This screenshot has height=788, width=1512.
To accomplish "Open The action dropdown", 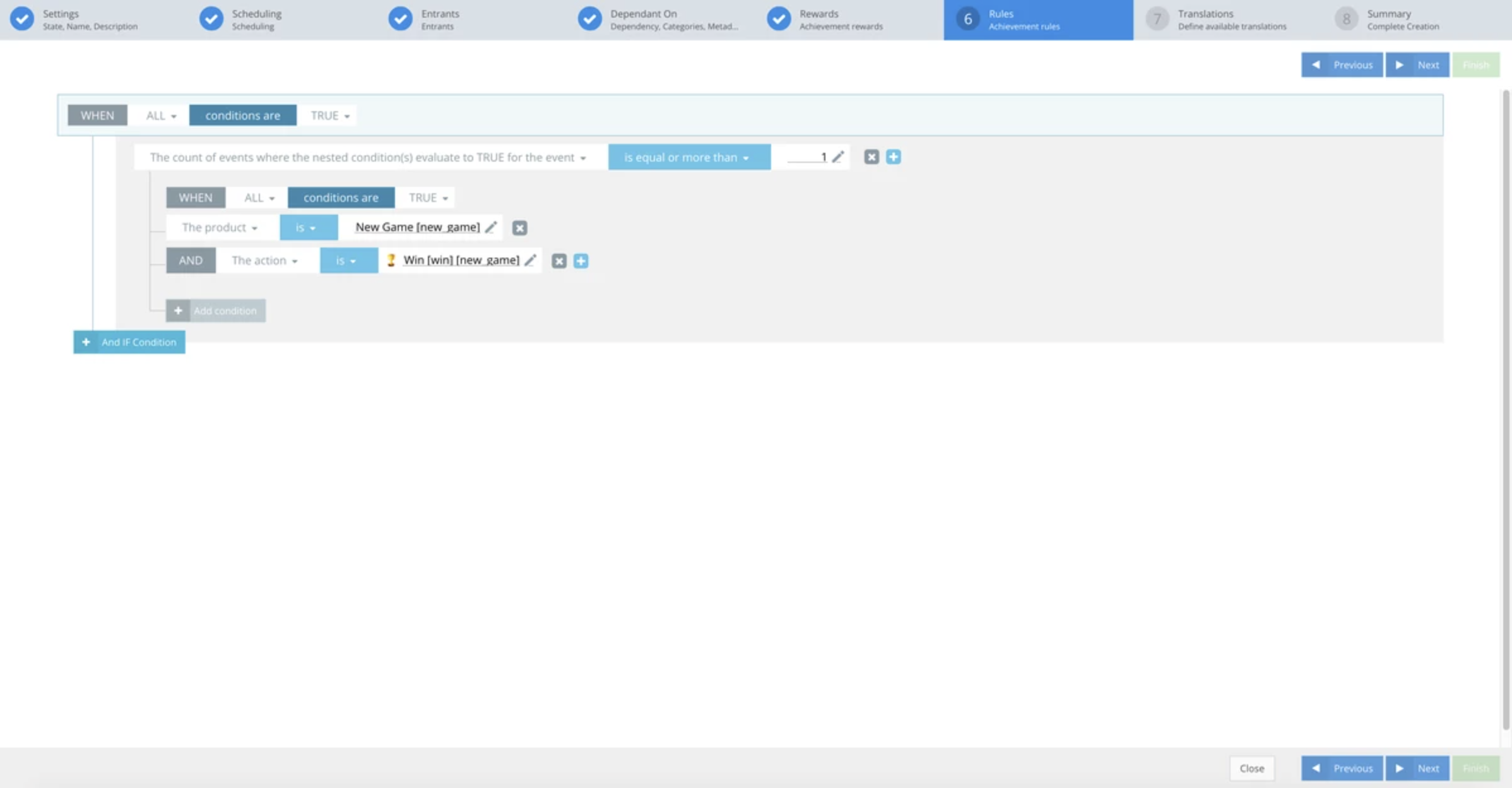I will [265, 260].
